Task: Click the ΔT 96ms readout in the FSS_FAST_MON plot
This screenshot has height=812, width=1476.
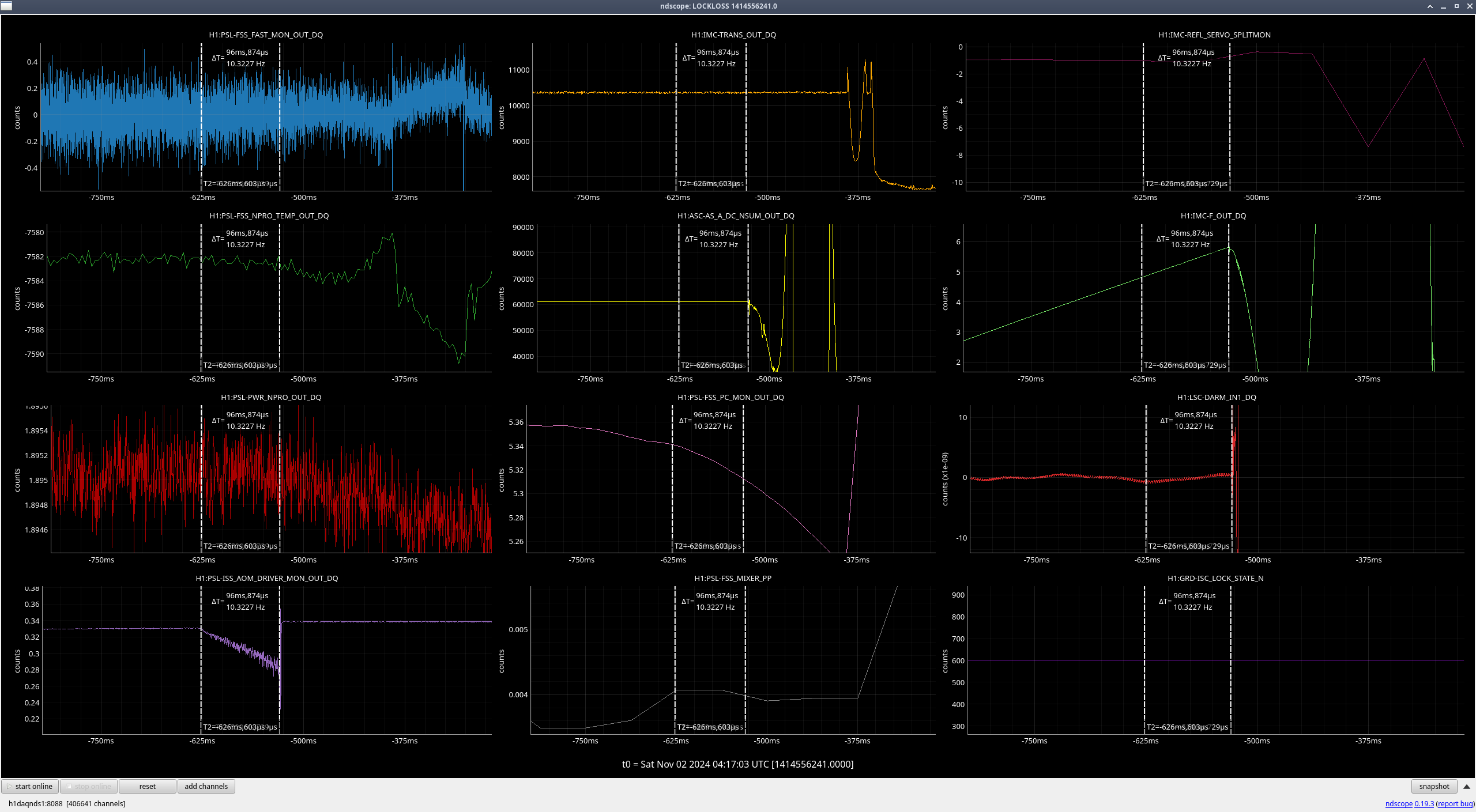Action: tap(240, 58)
